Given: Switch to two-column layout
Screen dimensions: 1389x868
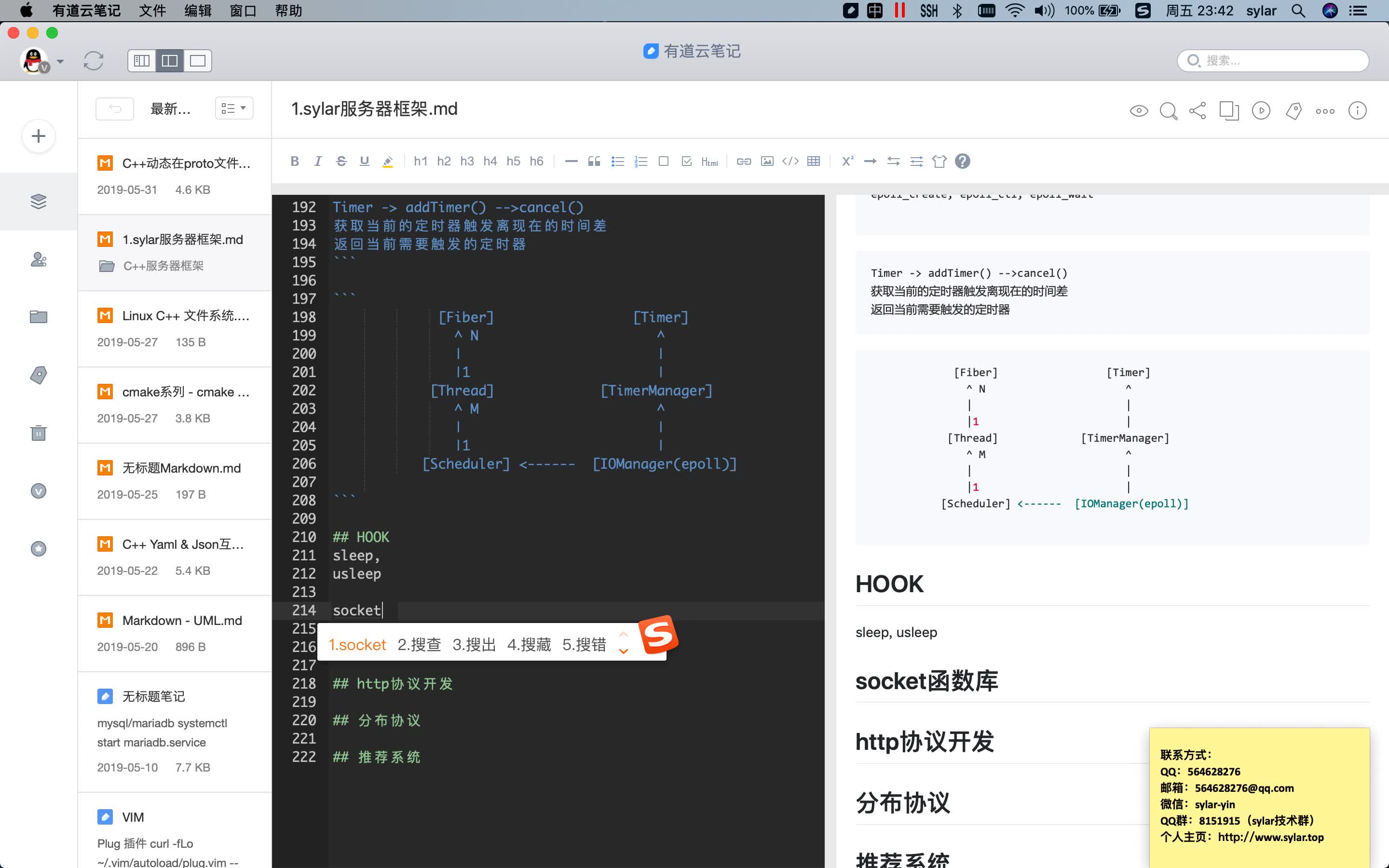Looking at the screenshot, I should pyautogui.click(x=170, y=61).
